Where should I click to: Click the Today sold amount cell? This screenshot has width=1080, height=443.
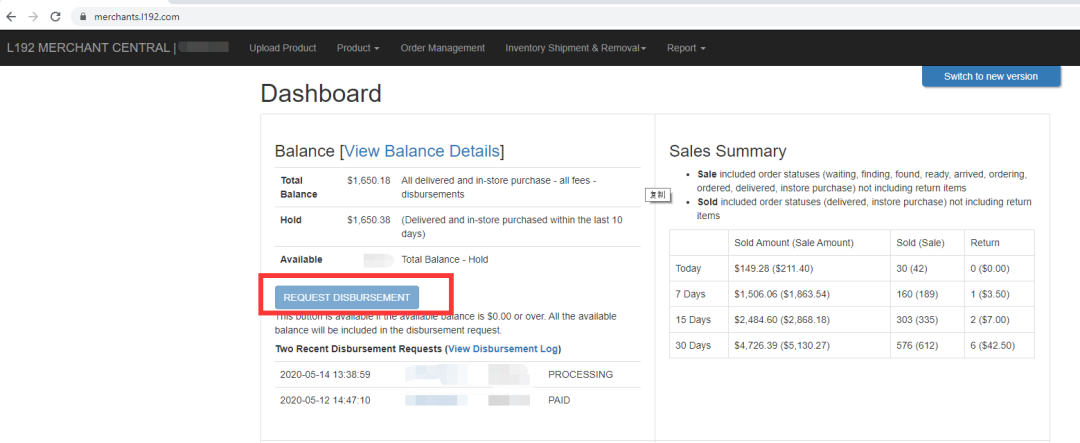792,268
